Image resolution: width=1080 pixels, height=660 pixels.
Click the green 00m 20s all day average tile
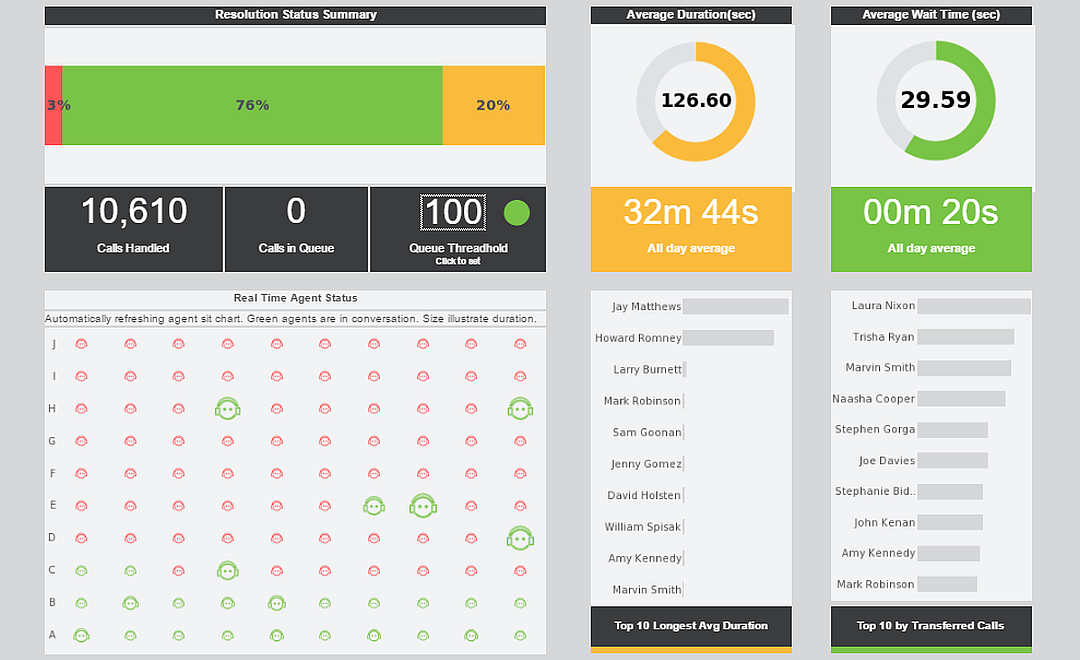tap(931, 229)
